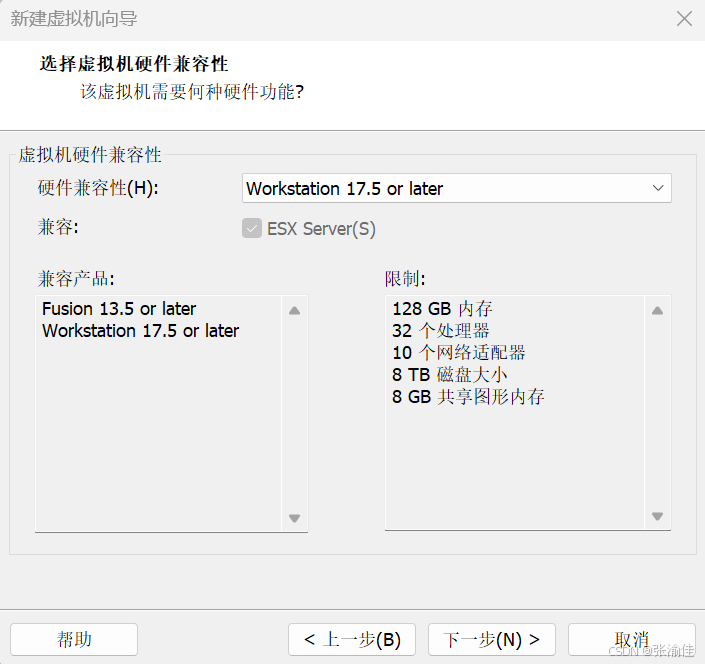Screen dimensions: 705x664
Task: Click the 下一步(N) next button
Action: tap(491, 639)
